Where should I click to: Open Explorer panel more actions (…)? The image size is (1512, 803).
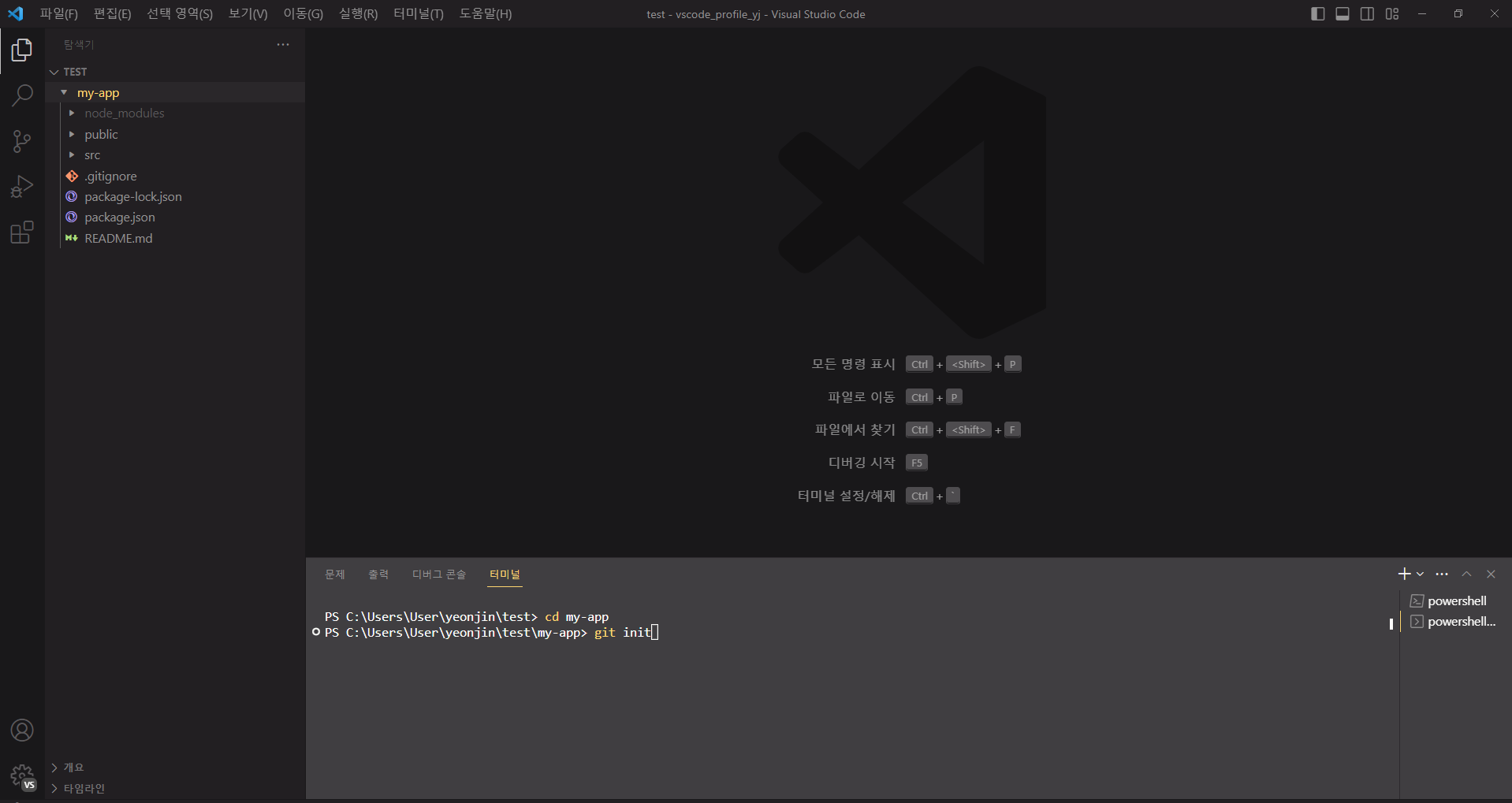click(x=283, y=45)
